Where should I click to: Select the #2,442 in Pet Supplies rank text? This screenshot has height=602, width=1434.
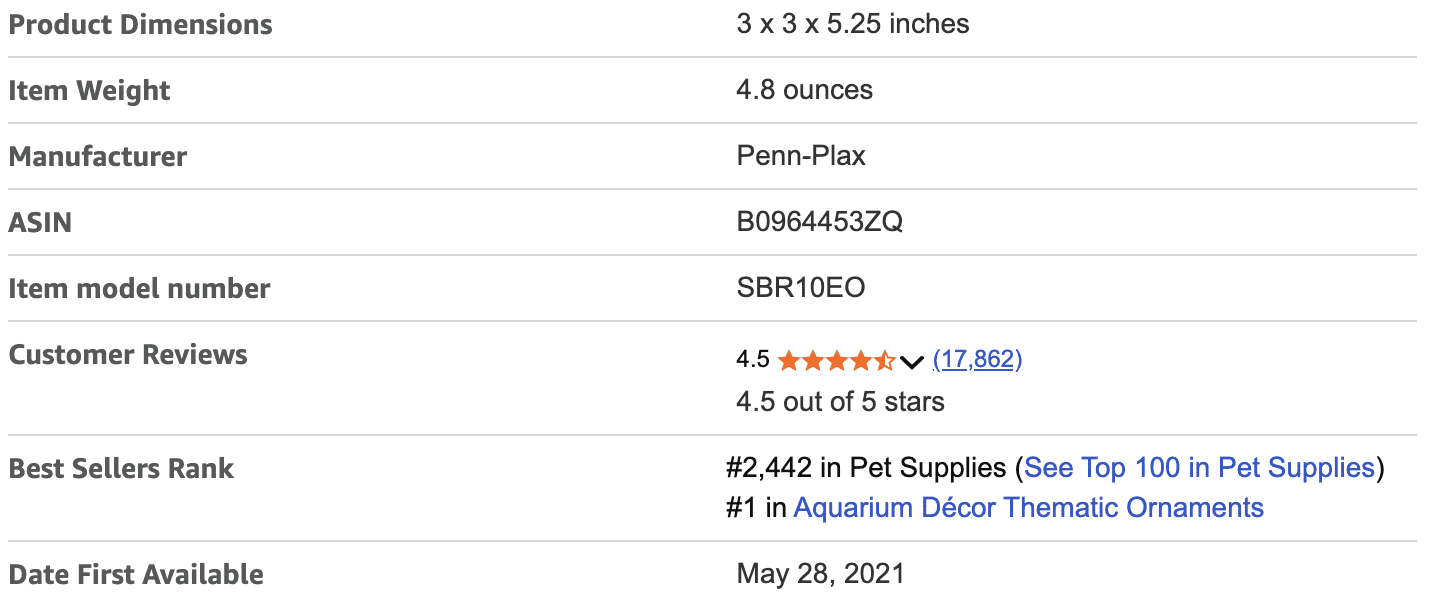866,467
